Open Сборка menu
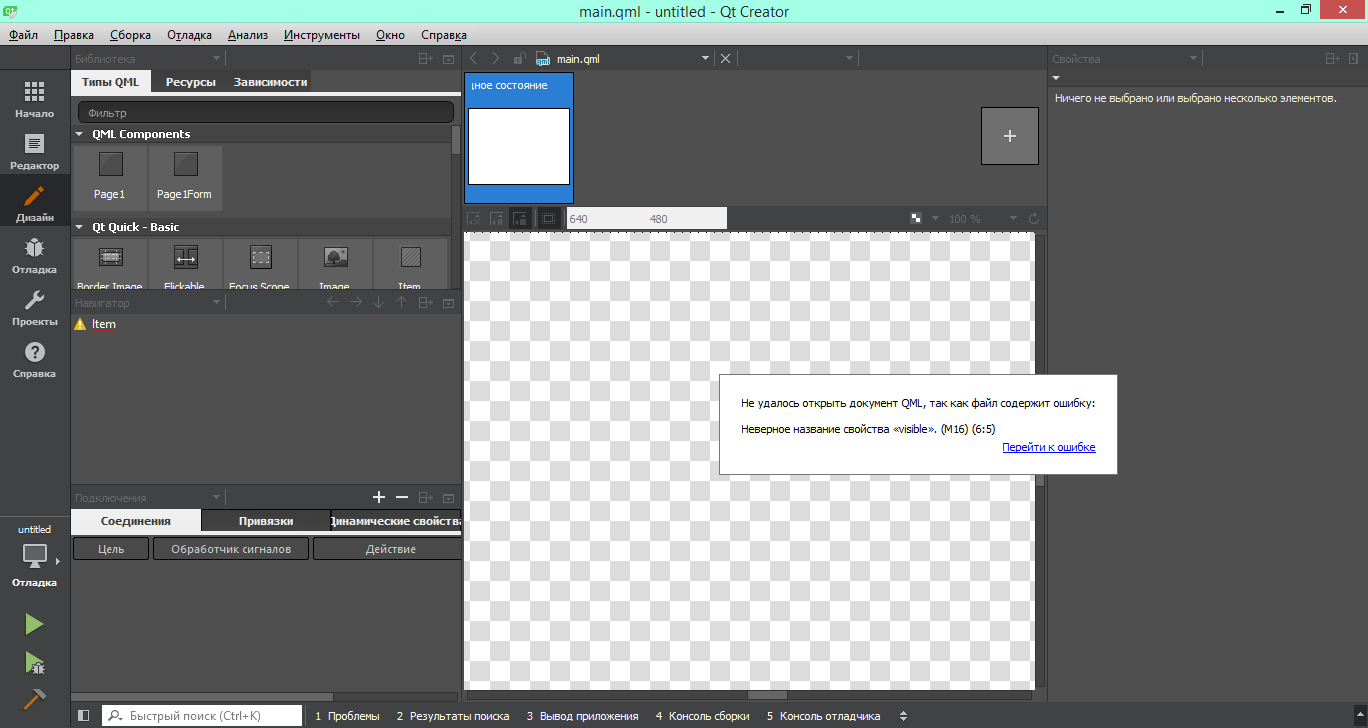The image size is (1368, 728). coord(130,34)
